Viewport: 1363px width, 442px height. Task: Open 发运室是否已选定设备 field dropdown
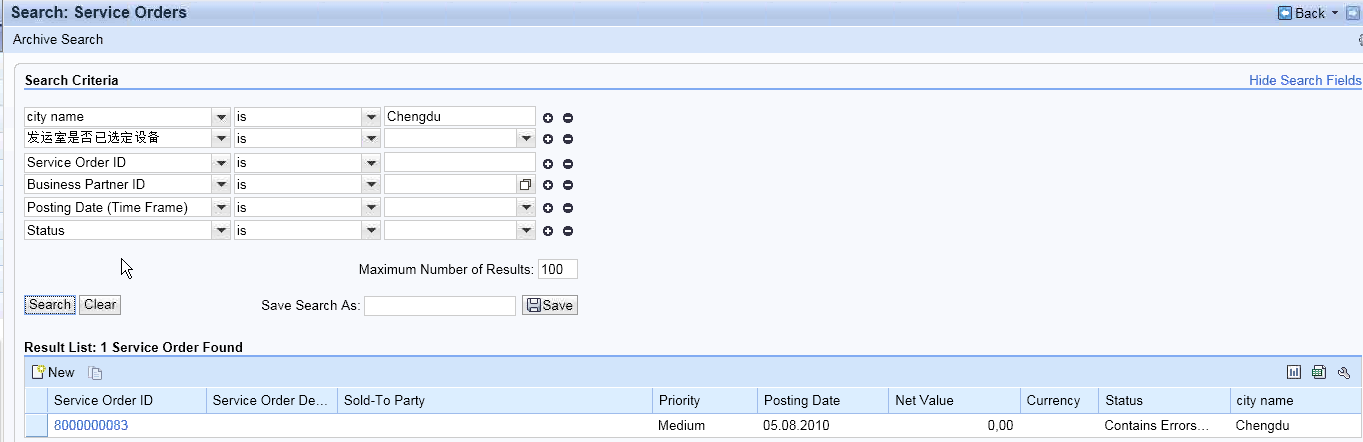tap(221, 138)
